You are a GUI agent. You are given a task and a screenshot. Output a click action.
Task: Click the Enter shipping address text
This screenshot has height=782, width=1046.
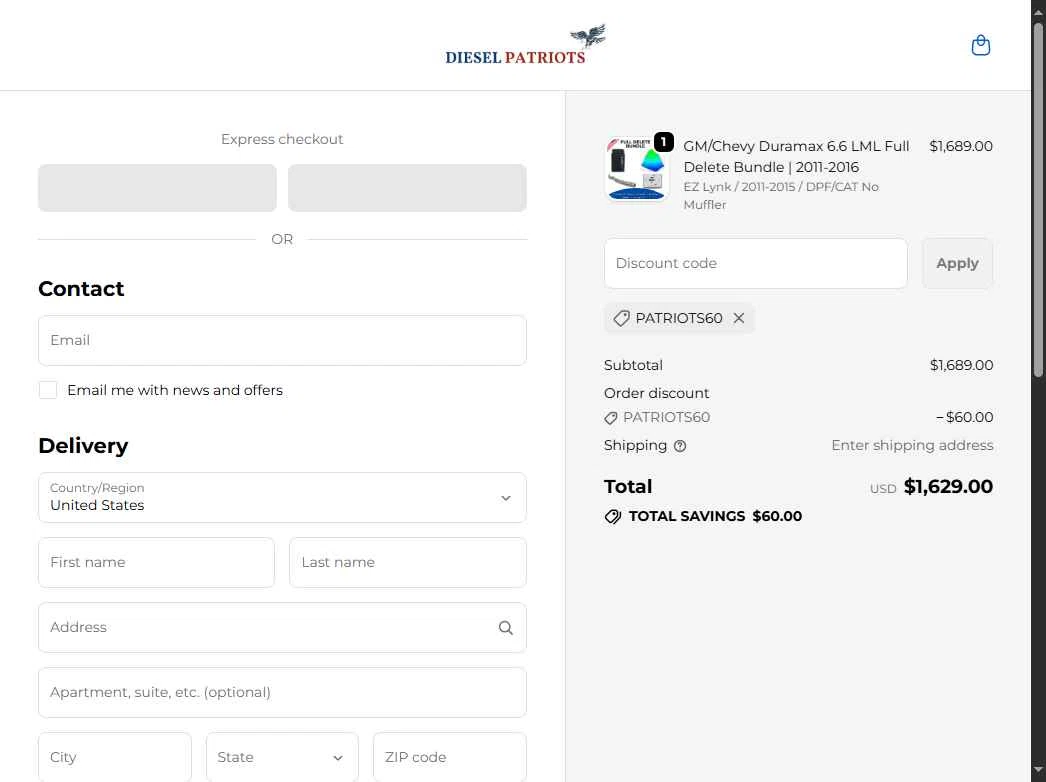(x=912, y=446)
